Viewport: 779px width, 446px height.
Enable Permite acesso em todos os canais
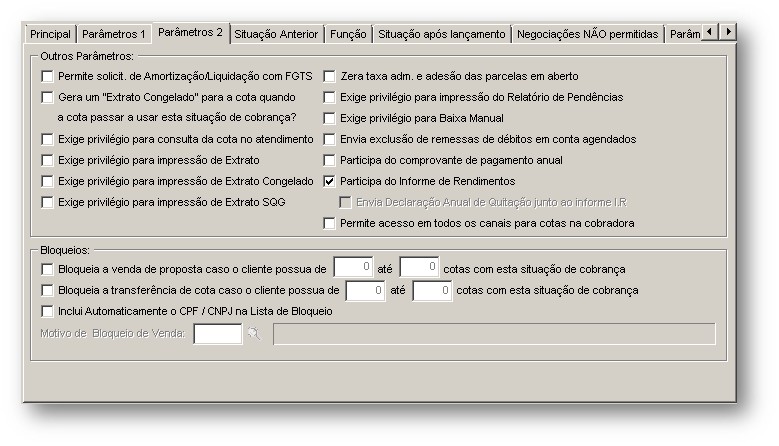click(329, 223)
